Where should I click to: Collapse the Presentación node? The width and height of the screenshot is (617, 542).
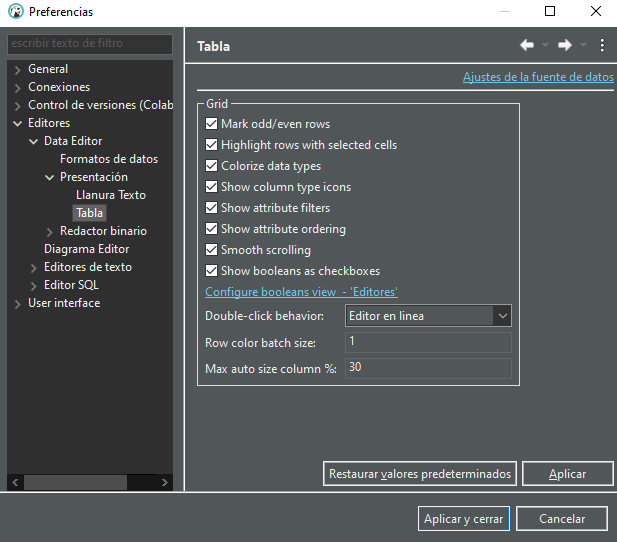[50, 178]
